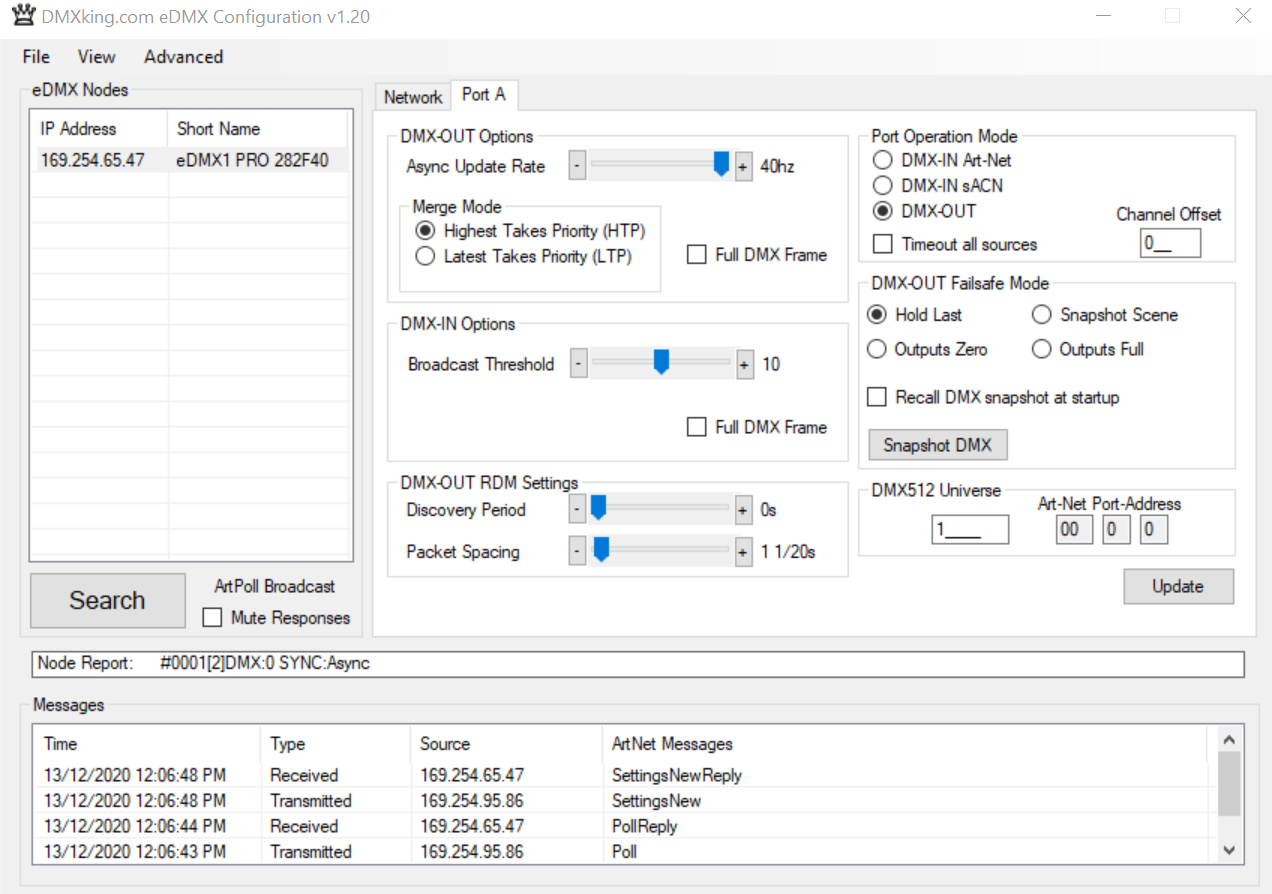Viewport: 1272px width, 894px height.
Task: Select the PollReply message row
Action: (x=624, y=827)
